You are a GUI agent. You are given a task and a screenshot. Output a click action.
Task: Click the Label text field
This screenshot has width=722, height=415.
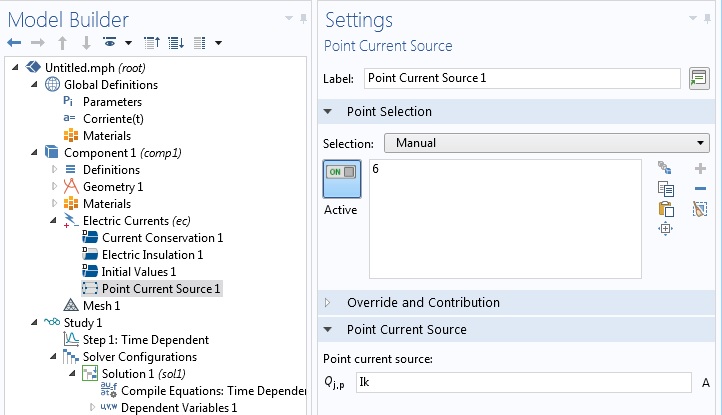click(x=523, y=78)
